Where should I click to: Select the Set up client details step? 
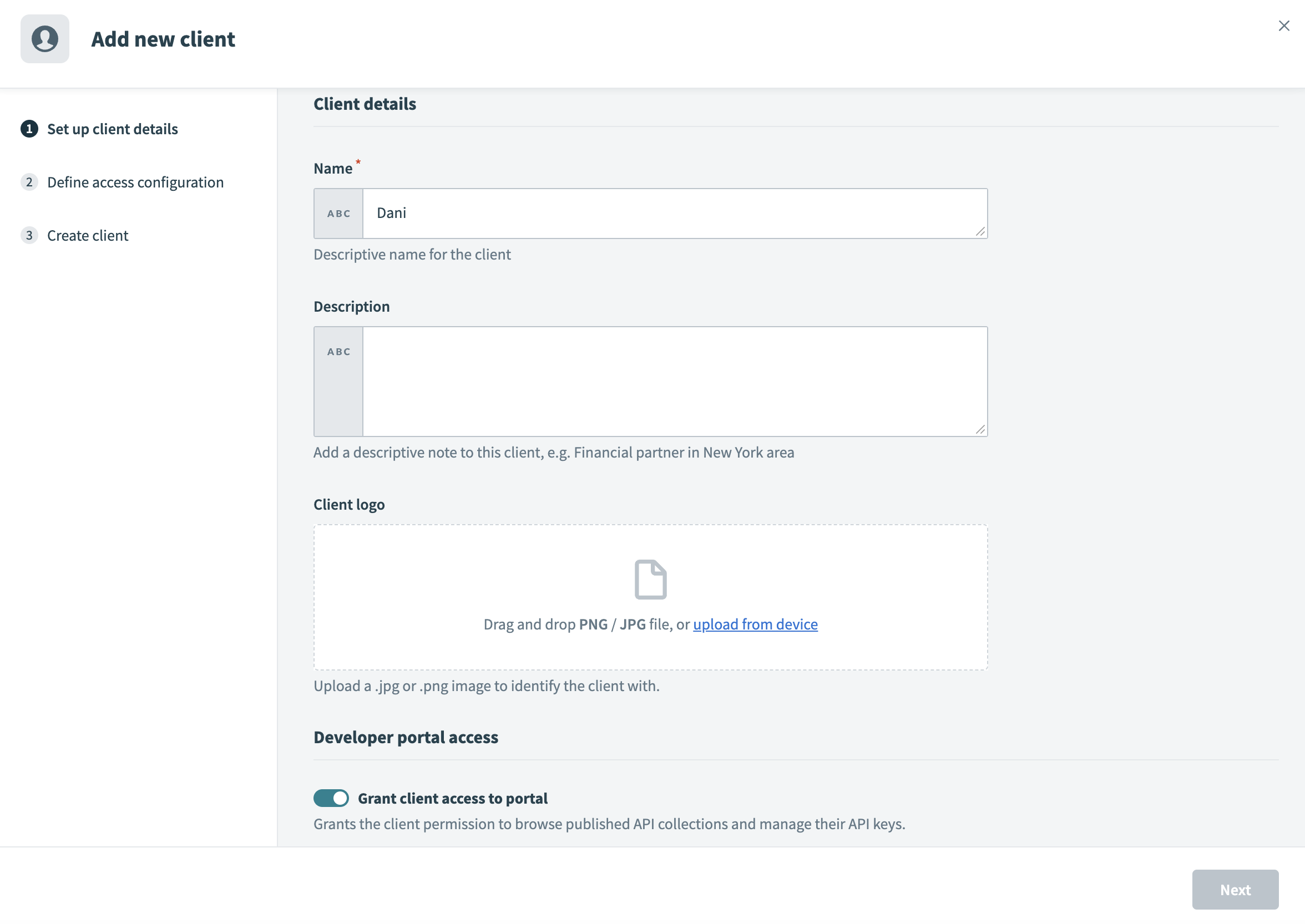113,129
